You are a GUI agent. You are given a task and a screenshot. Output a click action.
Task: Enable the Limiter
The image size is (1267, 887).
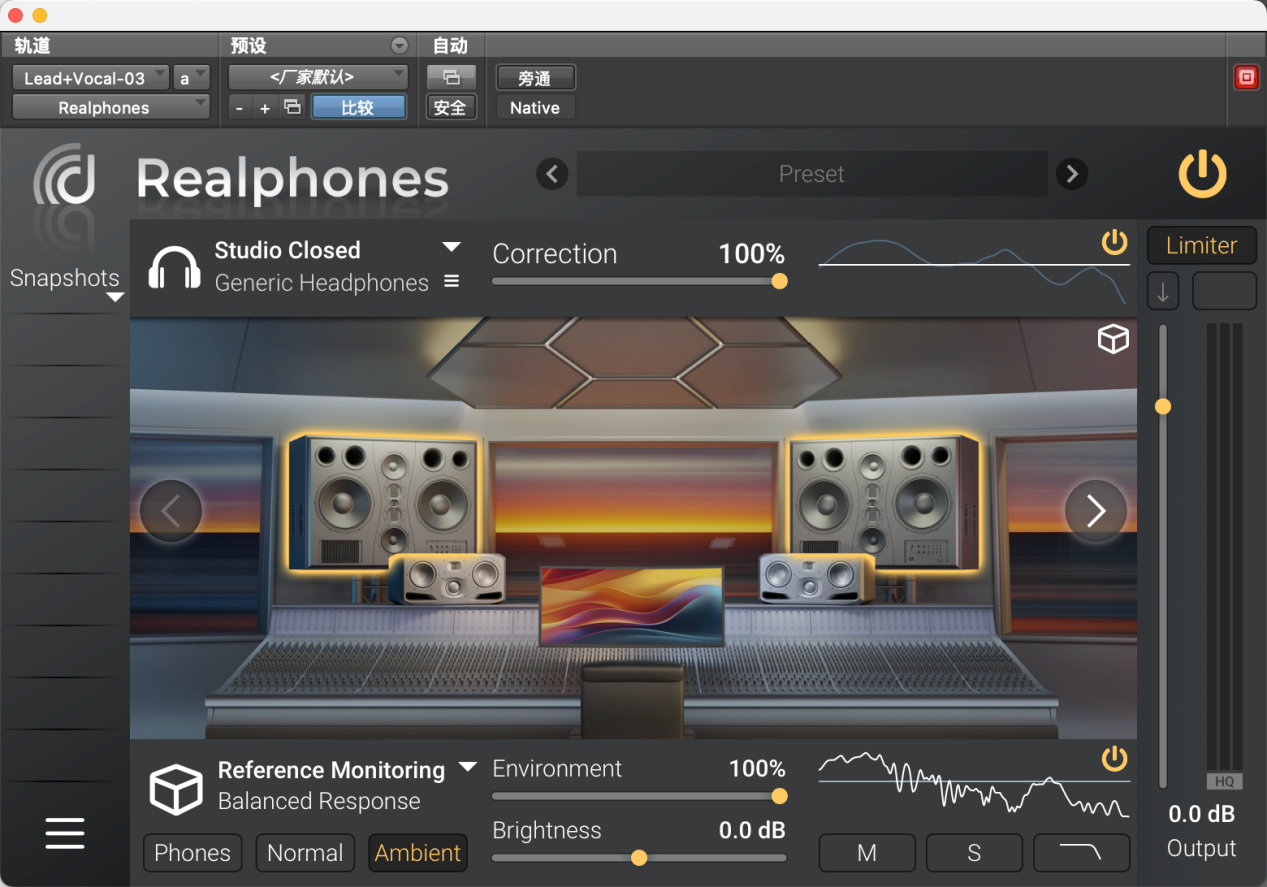1201,245
